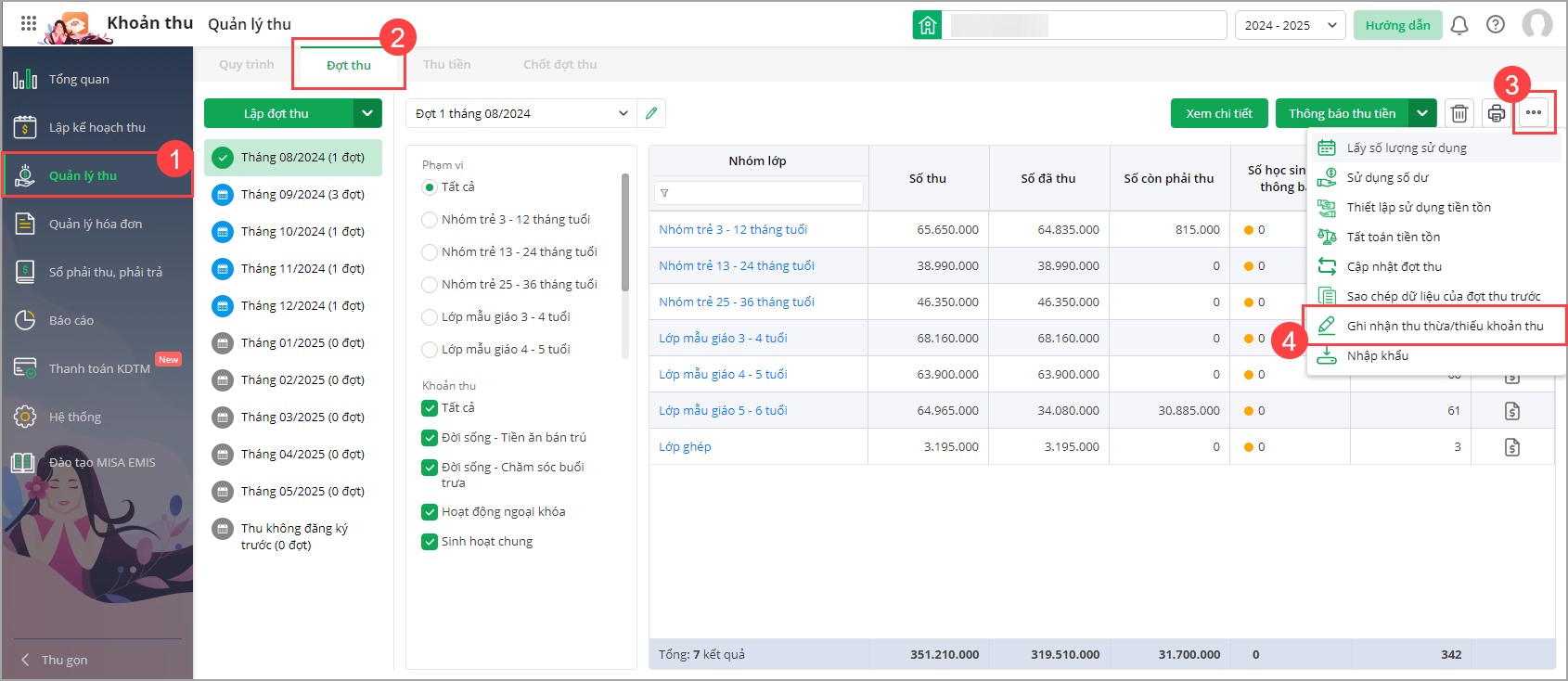Choose Tất toán tiền tồn menu item
This screenshot has width=1568, height=681.
pos(1436,237)
